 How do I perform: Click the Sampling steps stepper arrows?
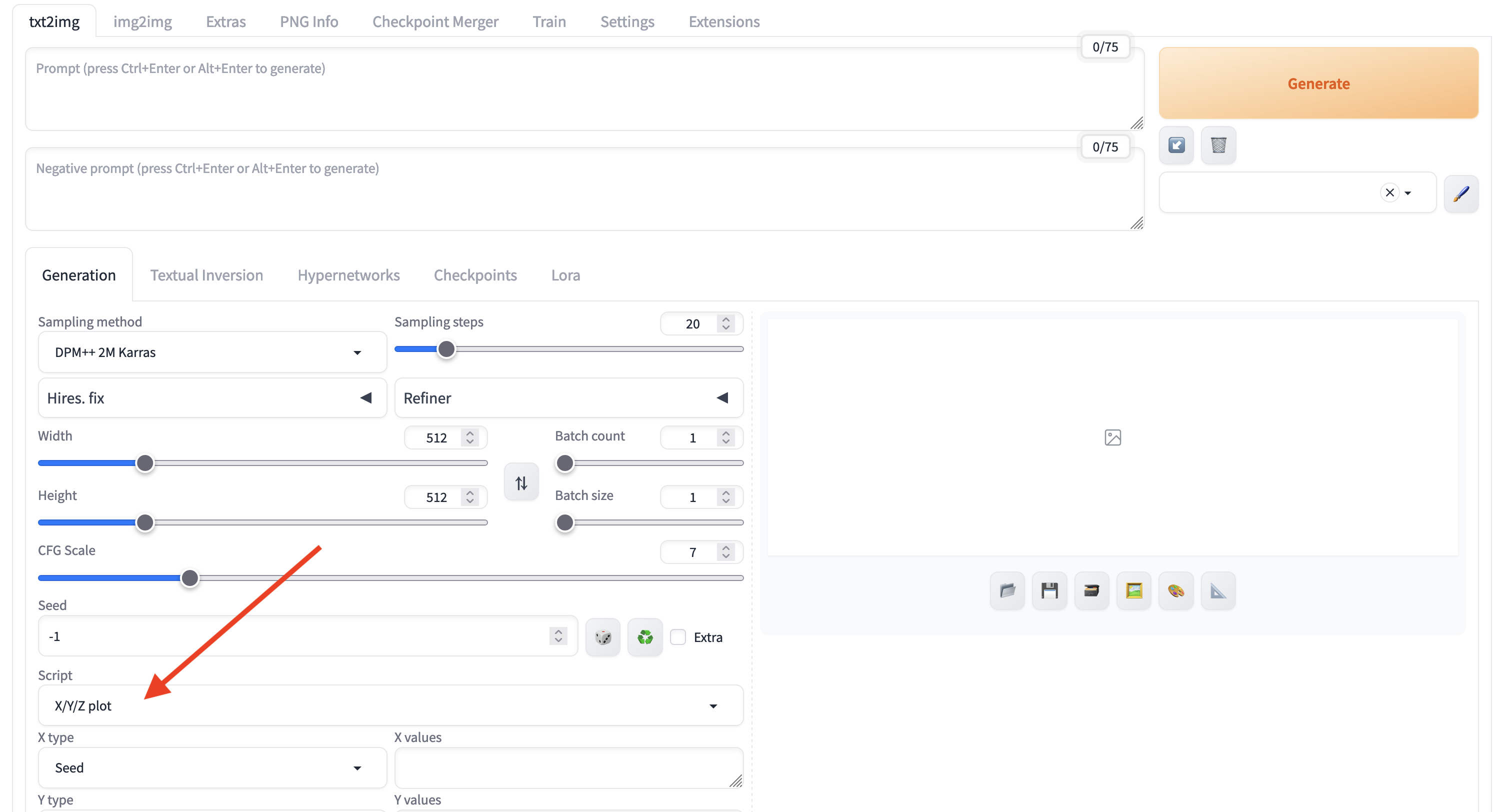(725, 323)
